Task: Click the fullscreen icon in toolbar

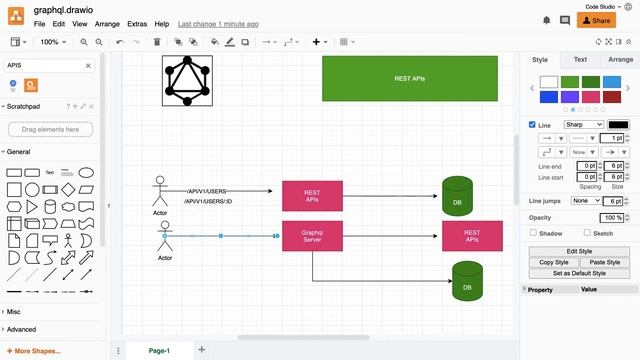Action: (609, 42)
